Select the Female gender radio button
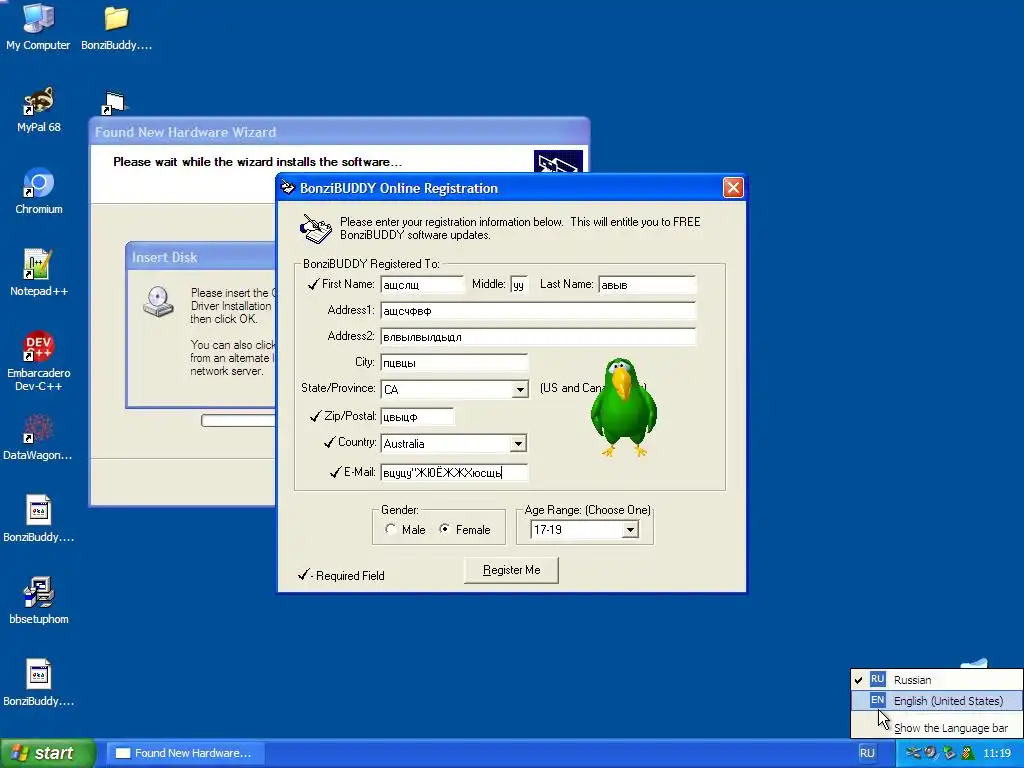The image size is (1024, 768). [444, 530]
